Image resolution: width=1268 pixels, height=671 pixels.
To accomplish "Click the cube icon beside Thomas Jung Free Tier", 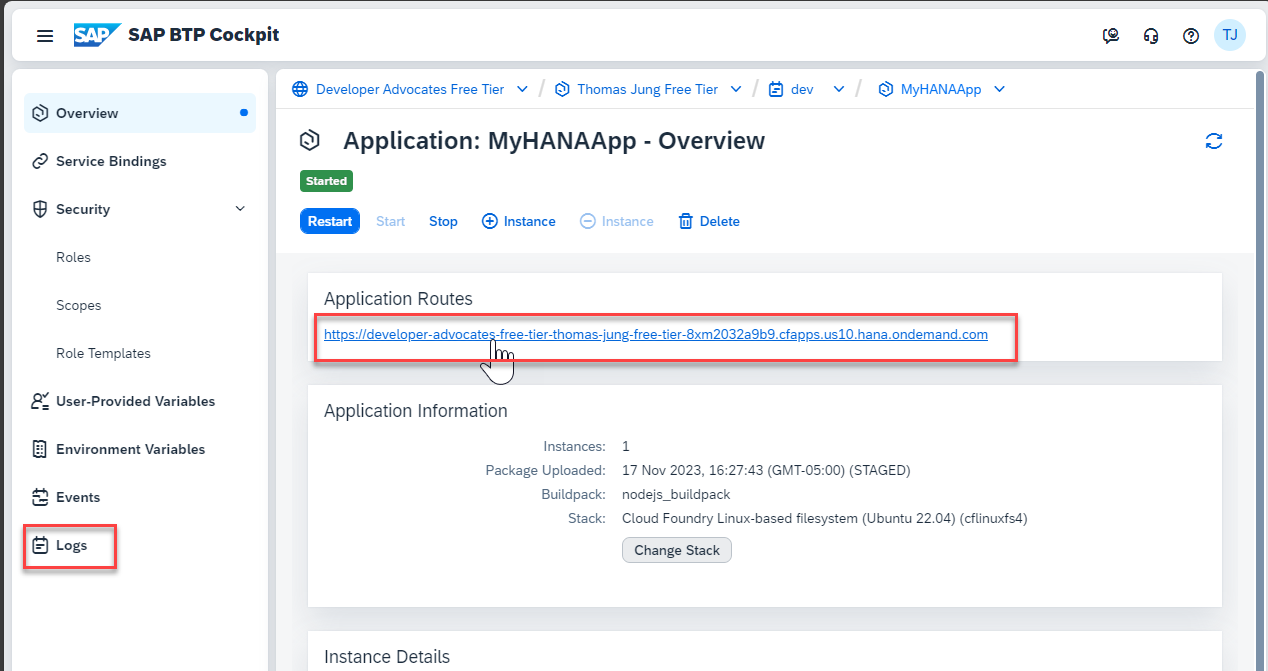I will (x=562, y=89).
